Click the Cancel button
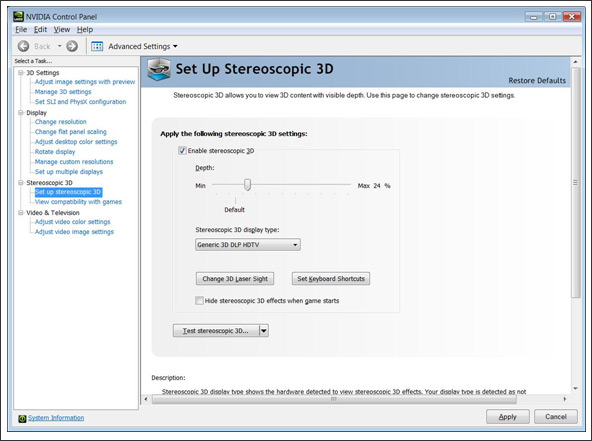Viewport: 592px width, 441px height. (x=556, y=417)
